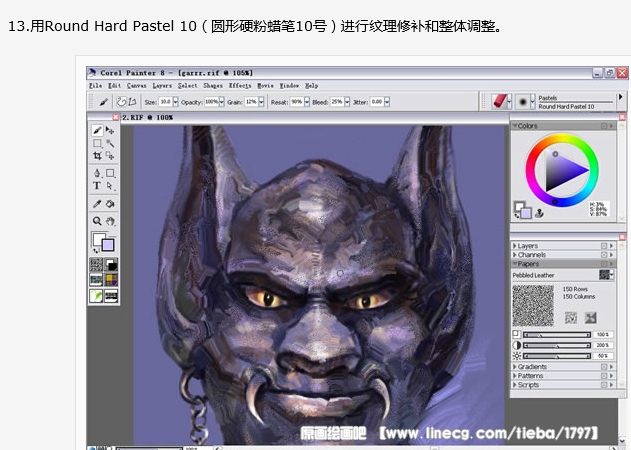Open the gradient selector in toolbox
631x450 pixels.
[111, 264]
